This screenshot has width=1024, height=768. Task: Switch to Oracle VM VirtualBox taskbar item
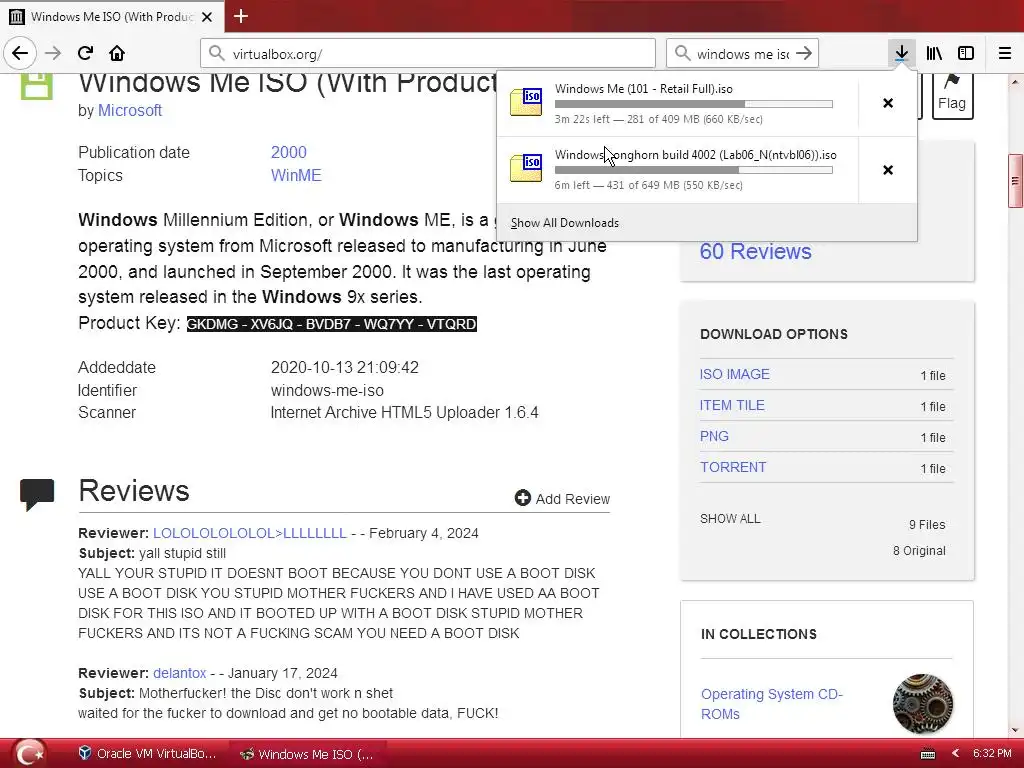pos(147,754)
